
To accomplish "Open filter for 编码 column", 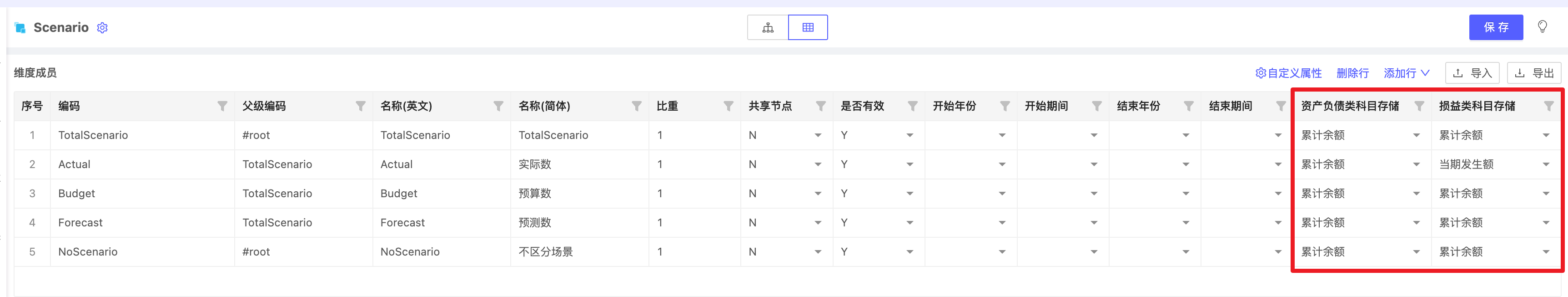I will coord(222,106).
